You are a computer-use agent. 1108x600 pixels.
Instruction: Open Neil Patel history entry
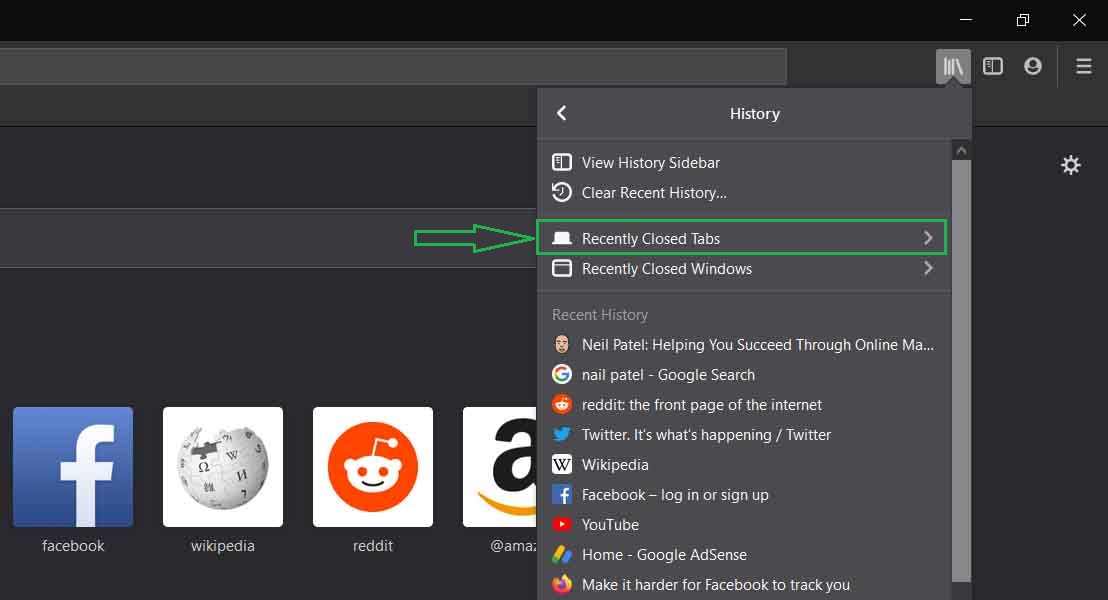(757, 345)
